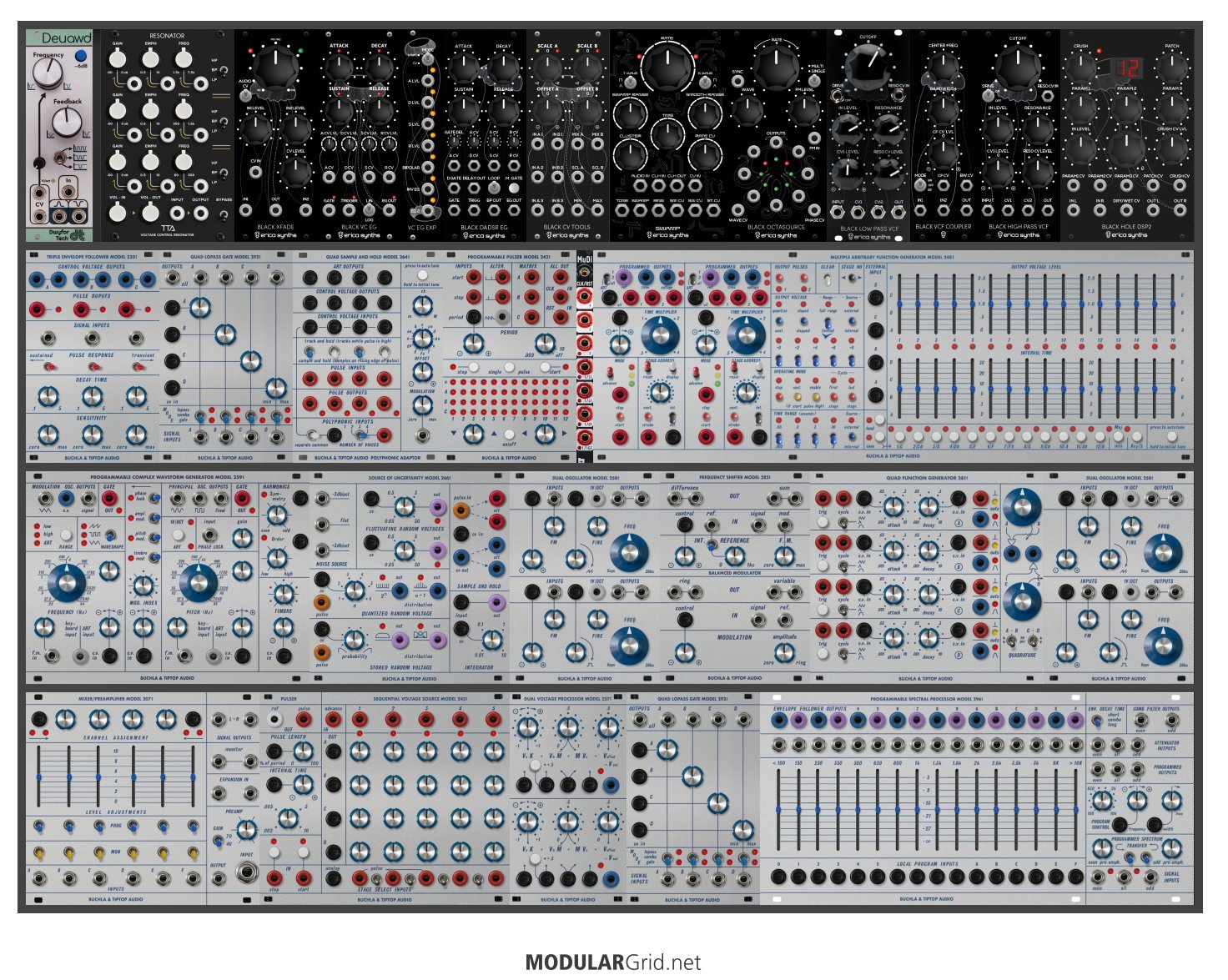
Task: Click the Black Octasource WAVE CV jack
Action: [737, 212]
